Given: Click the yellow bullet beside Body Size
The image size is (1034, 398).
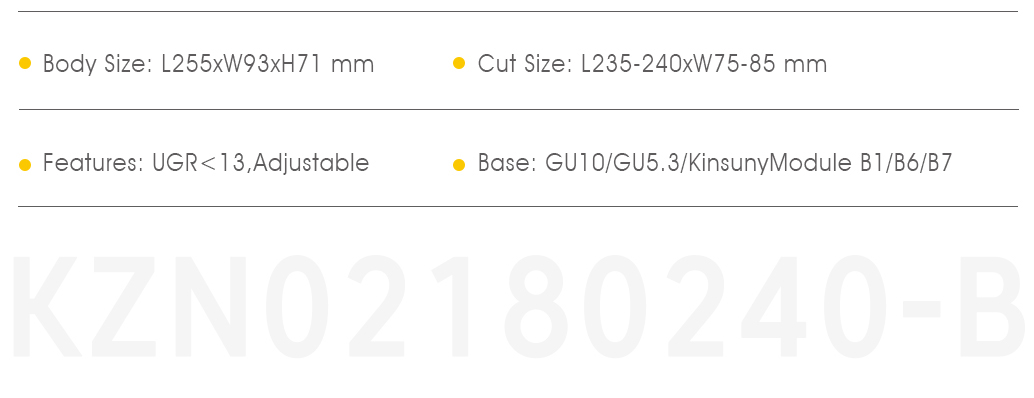Looking at the screenshot, I should click(25, 64).
